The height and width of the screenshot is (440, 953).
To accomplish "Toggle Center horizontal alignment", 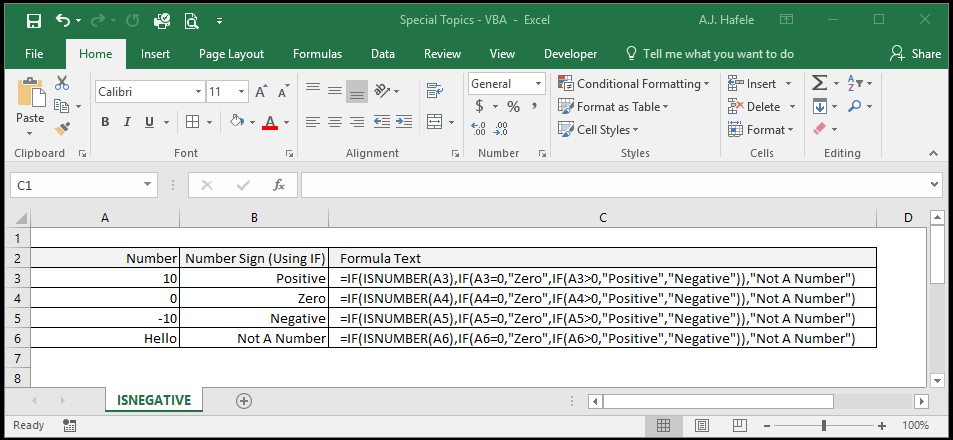I will [x=335, y=122].
